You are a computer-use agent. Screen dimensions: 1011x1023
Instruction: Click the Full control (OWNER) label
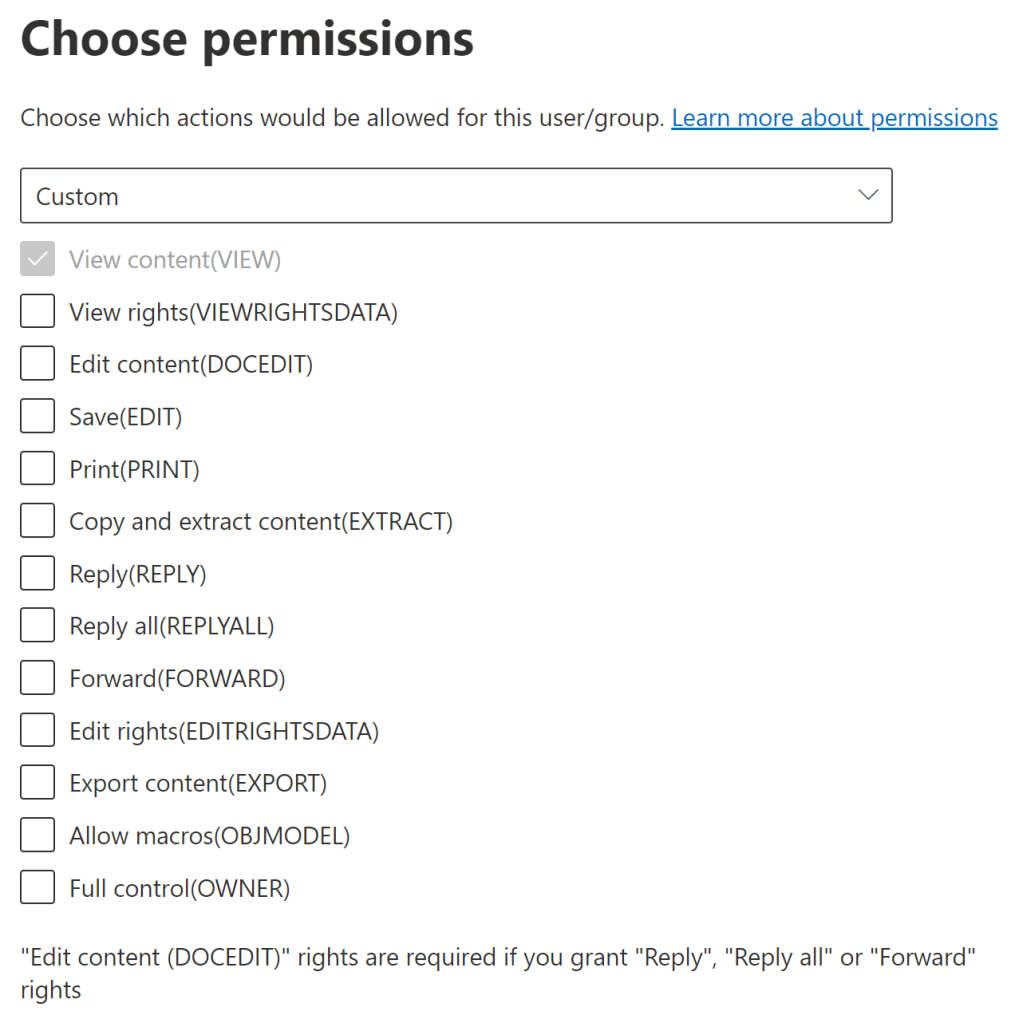point(179,888)
